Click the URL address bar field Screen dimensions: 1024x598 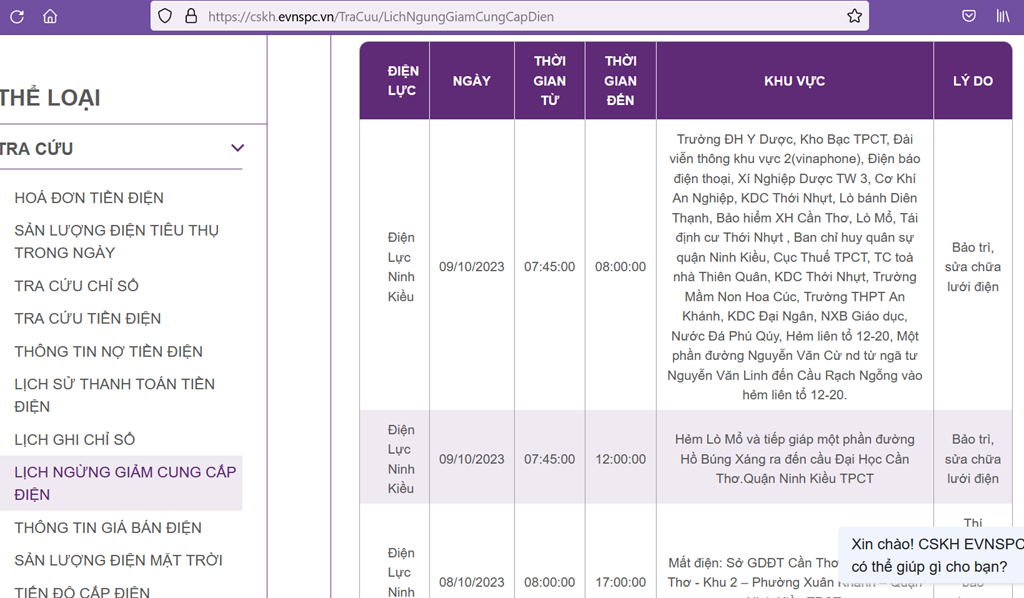(509, 16)
